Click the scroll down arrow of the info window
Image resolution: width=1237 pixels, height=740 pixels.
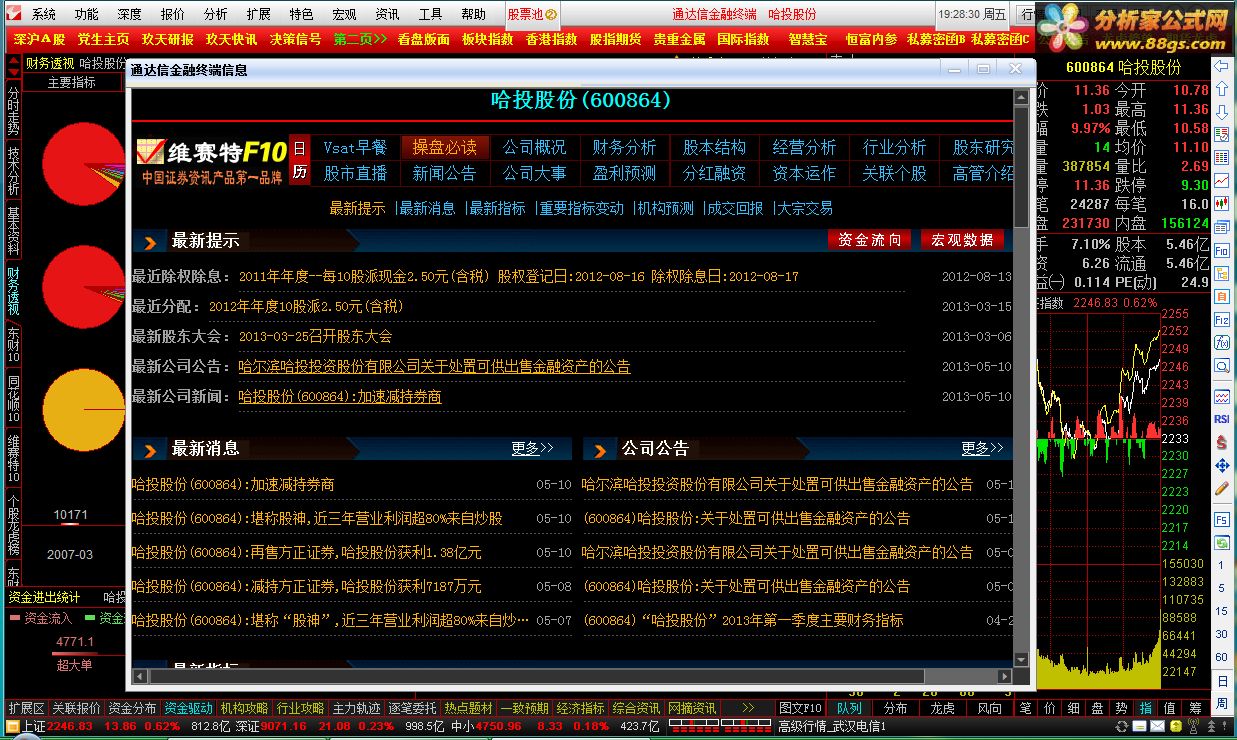(1021, 660)
